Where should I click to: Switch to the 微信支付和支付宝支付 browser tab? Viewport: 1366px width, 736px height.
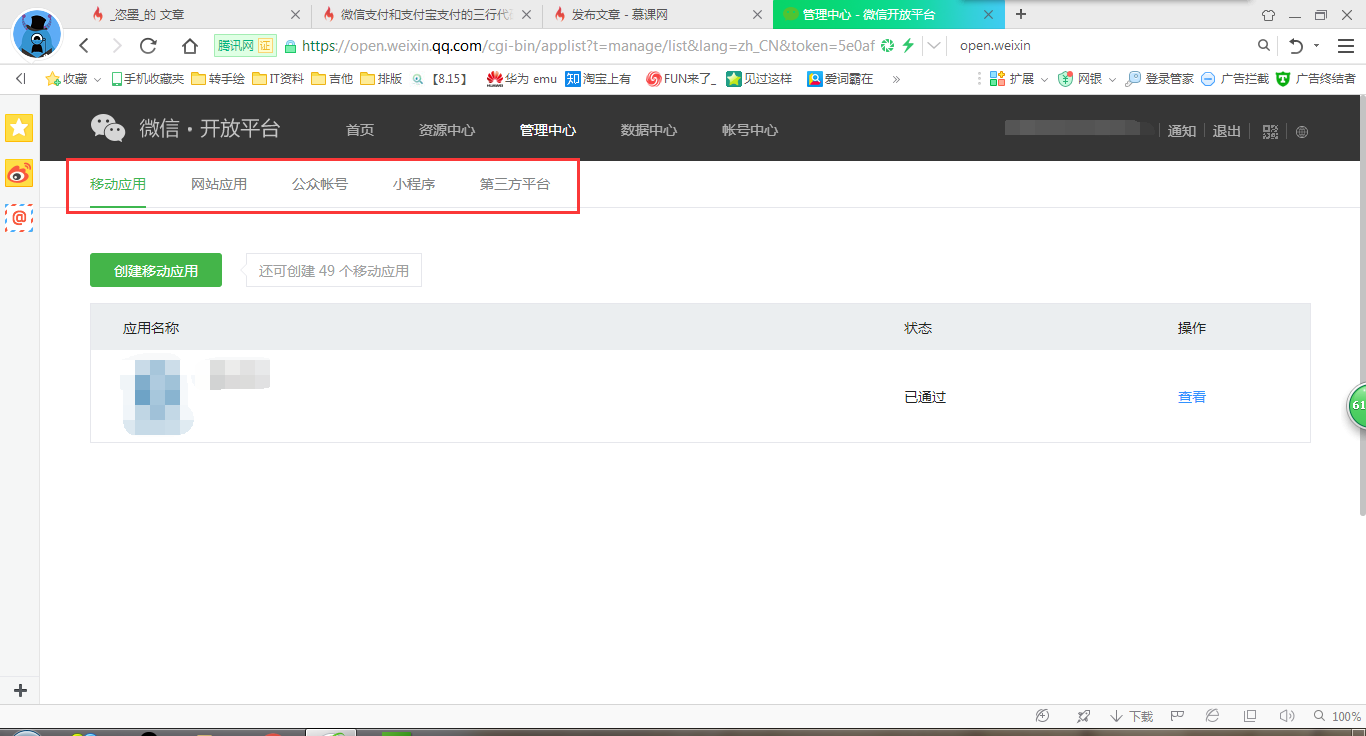[427, 15]
